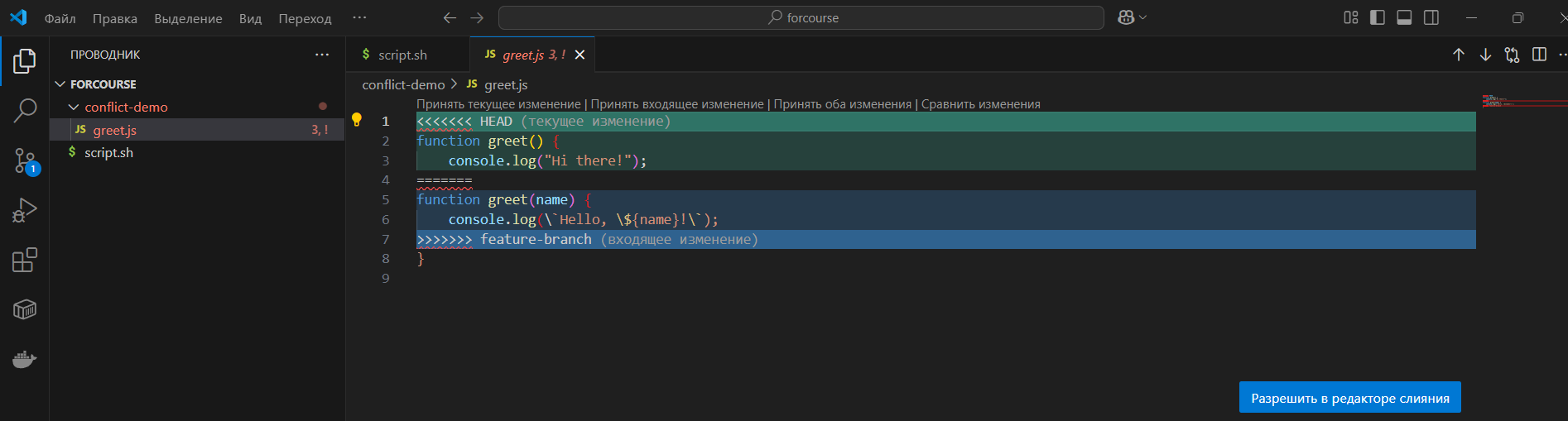Image resolution: width=1568 pixels, height=421 pixels.
Task: Click Разрешить в редакторе слияния button
Action: point(1350,398)
